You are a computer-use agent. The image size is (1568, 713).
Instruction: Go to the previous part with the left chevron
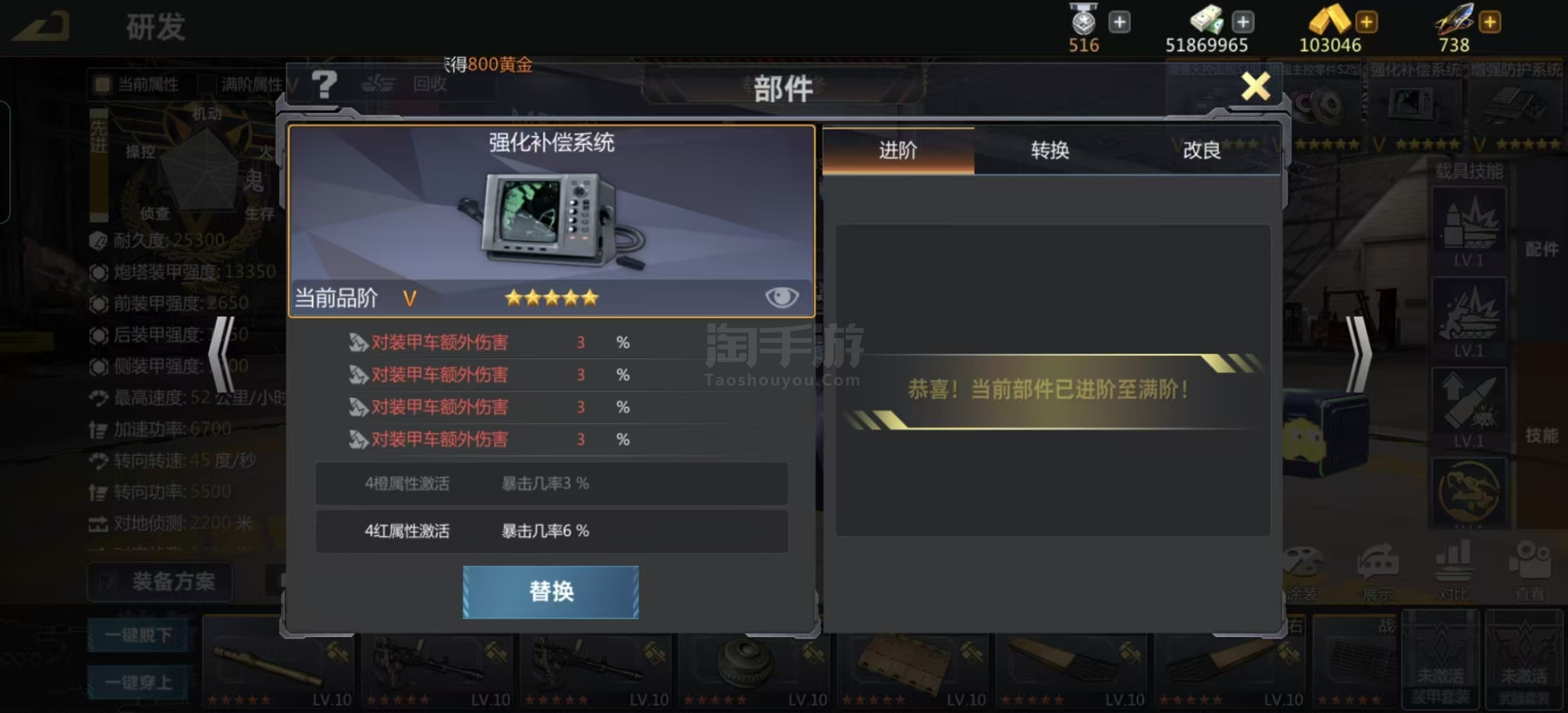pyautogui.click(x=221, y=354)
